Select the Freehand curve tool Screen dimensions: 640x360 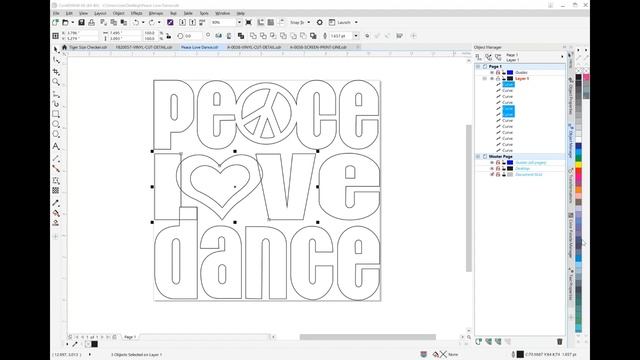click(56, 94)
